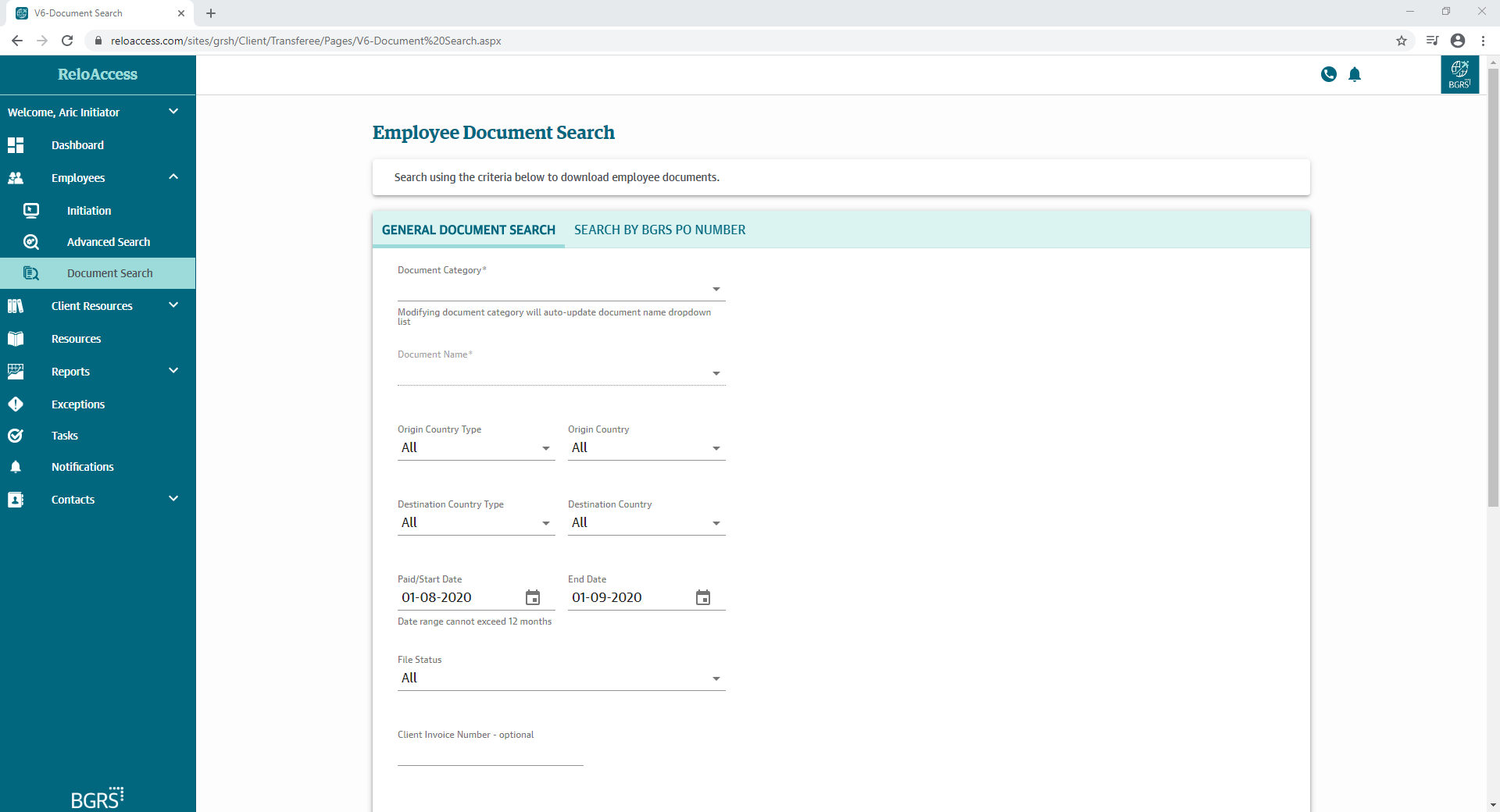Viewport: 1500px width, 812px height.
Task: Click the ReloAccess logo link
Action: coord(98,74)
